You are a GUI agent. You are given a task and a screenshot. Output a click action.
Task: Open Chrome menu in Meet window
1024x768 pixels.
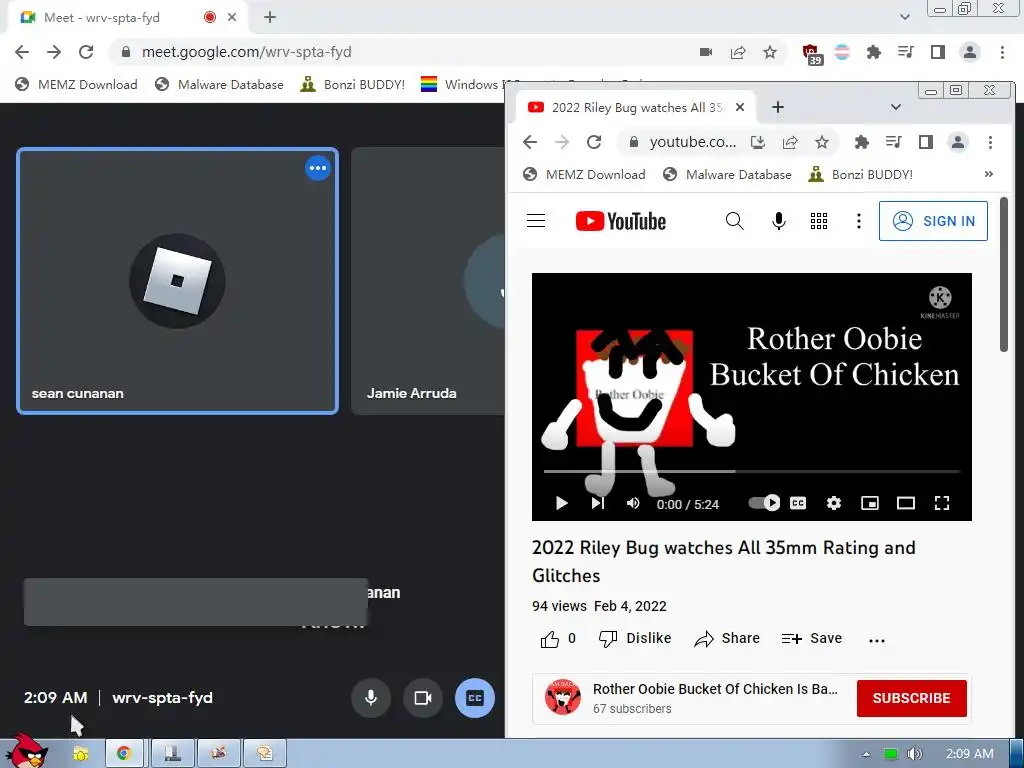click(x=1002, y=52)
